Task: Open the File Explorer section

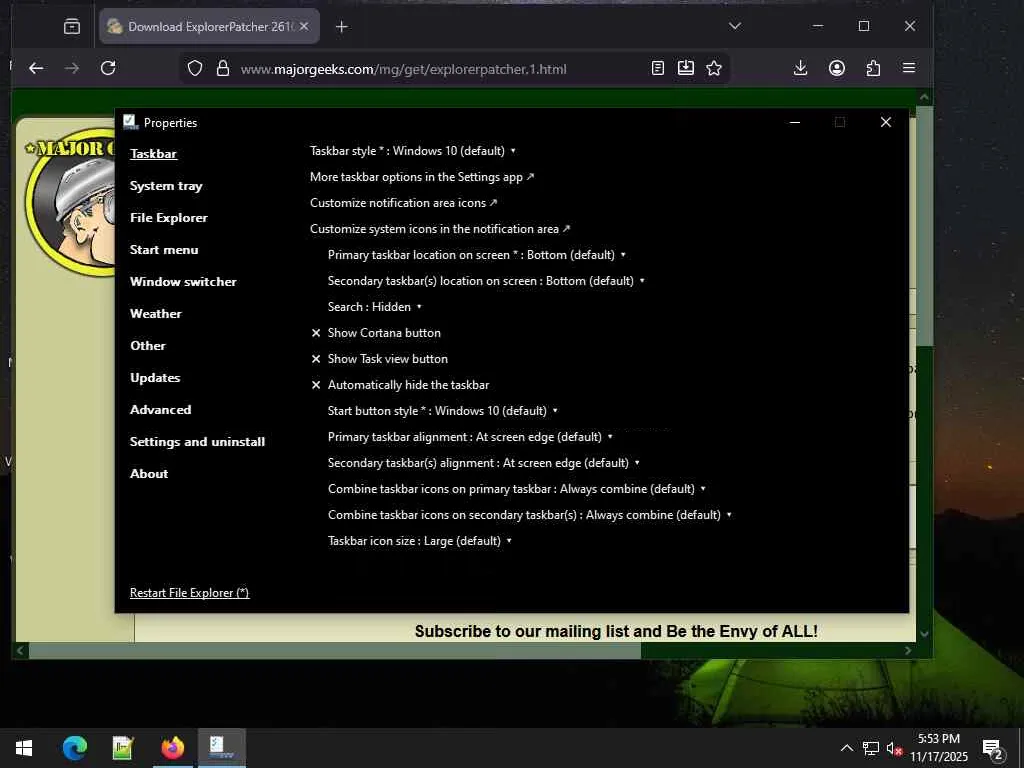Action: pos(168,218)
